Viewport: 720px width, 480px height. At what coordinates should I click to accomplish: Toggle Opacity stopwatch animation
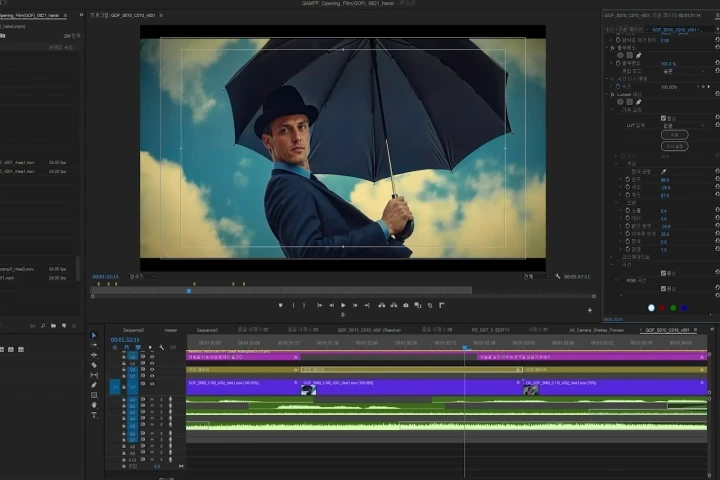tap(618, 63)
